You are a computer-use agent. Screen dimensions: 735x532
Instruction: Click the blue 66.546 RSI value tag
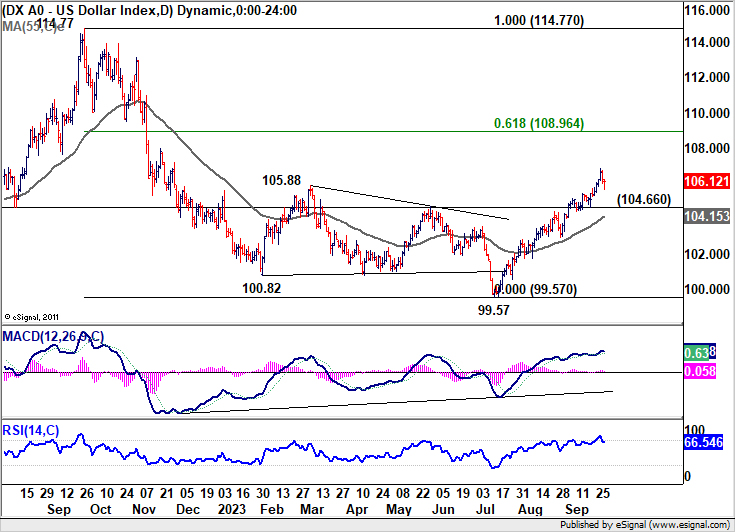point(703,442)
